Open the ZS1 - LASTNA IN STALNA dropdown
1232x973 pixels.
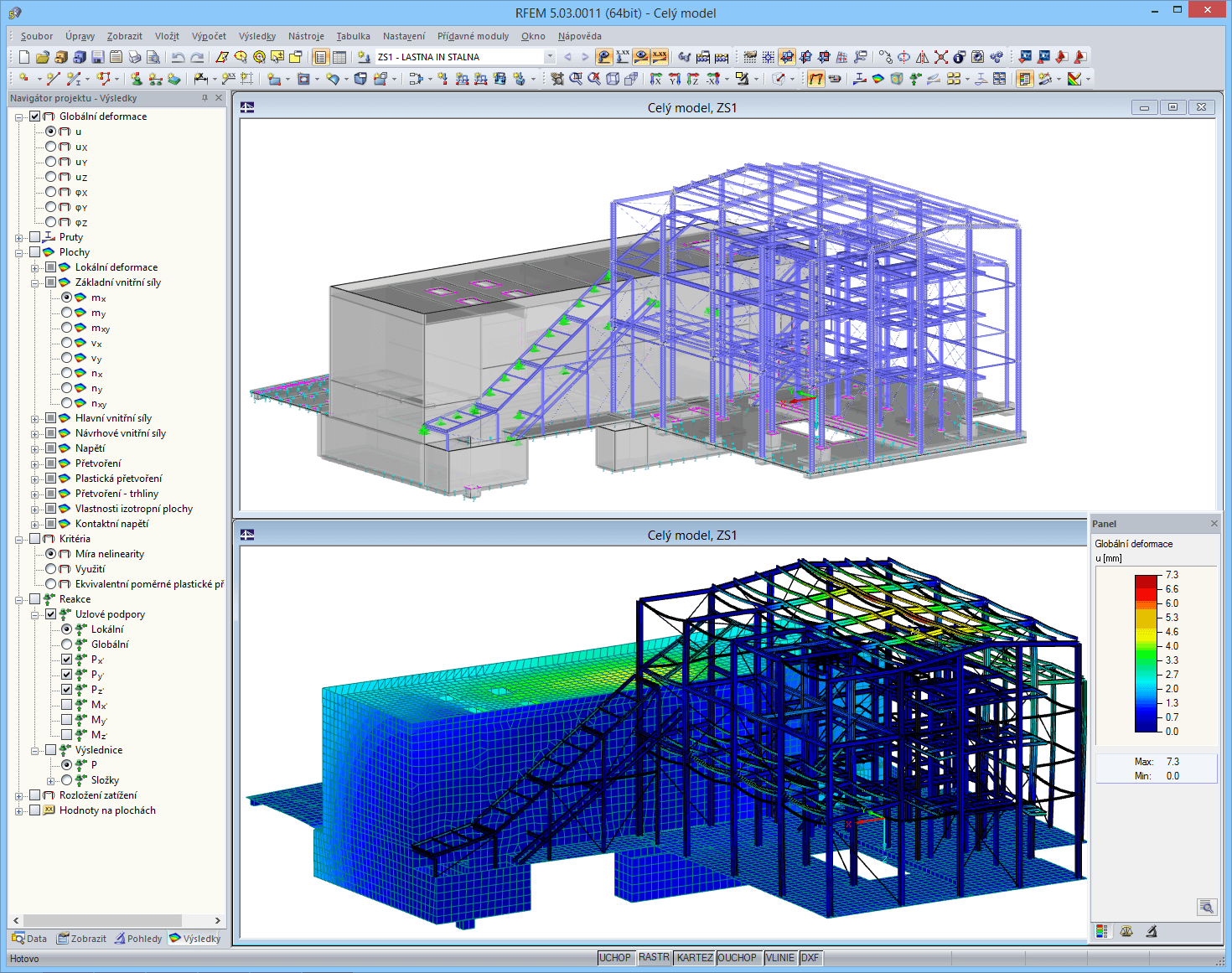pos(550,56)
